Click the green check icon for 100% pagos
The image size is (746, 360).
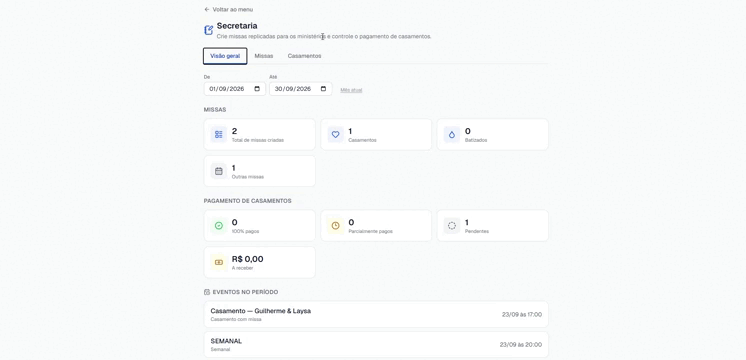coord(219,226)
